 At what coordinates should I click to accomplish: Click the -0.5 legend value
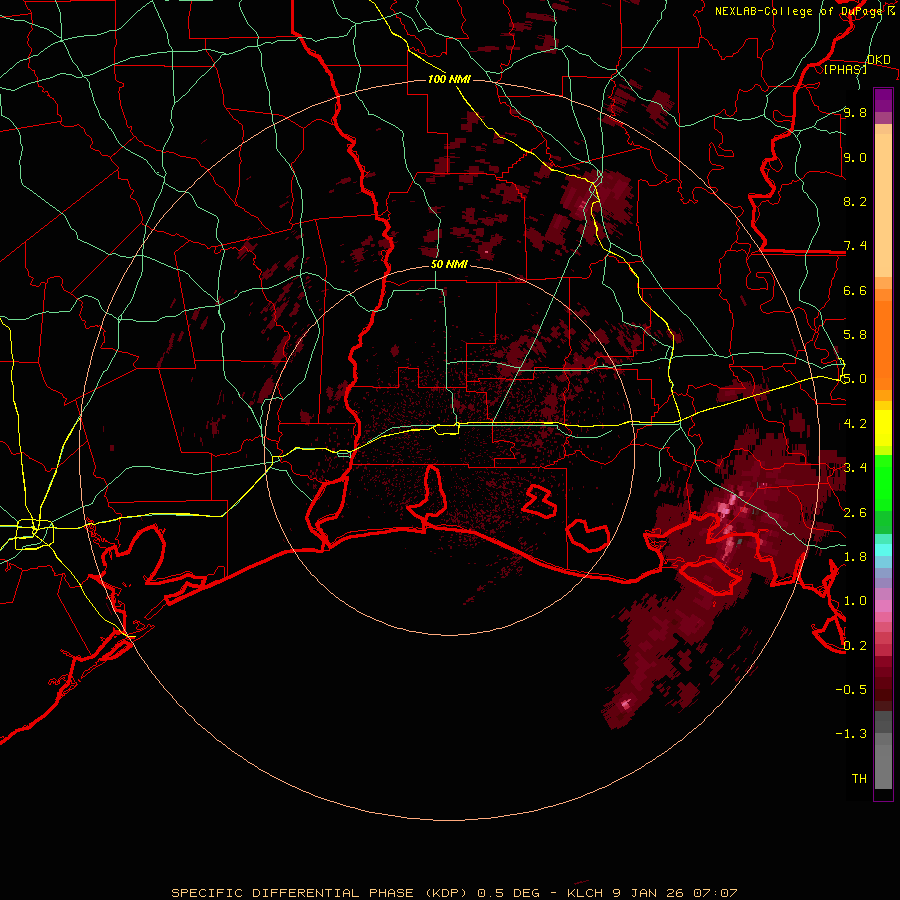pos(851,690)
